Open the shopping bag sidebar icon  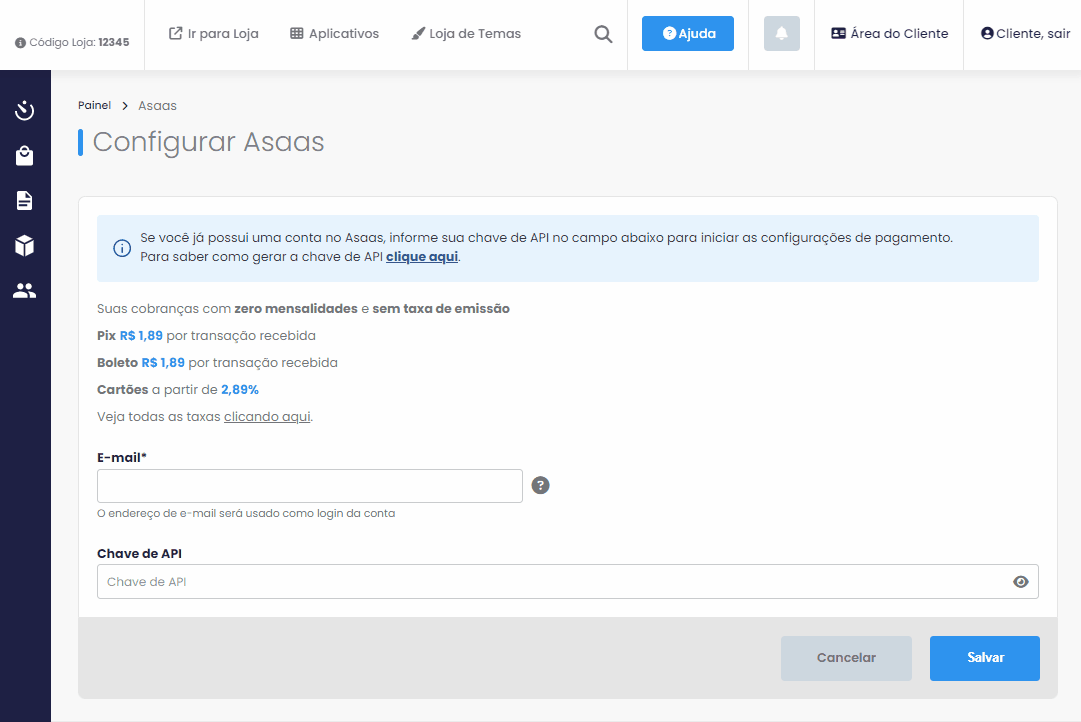click(x=25, y=156)
